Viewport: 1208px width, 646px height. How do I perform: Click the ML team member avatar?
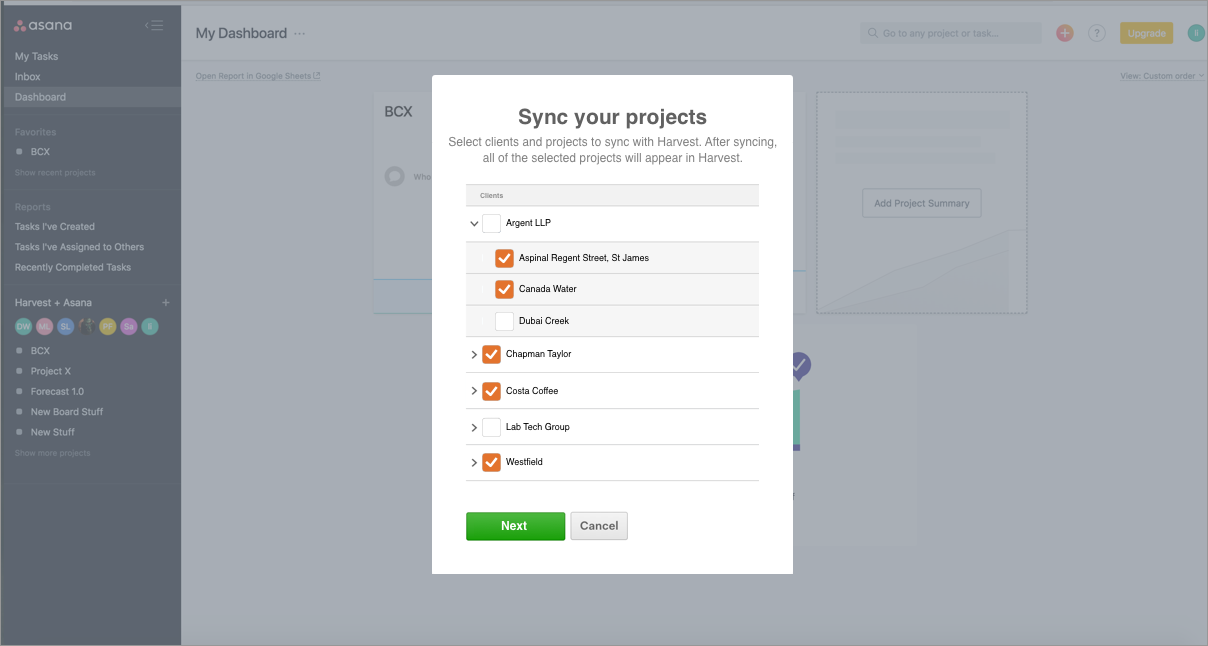(44, 327)
